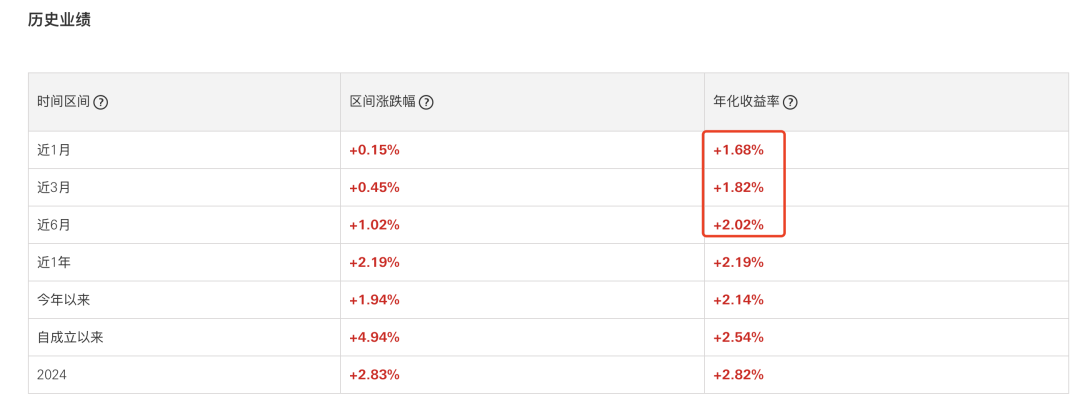Select the 近3月 row label
The height and width of the screenshot is (403, 1080).
click(54, 187)
